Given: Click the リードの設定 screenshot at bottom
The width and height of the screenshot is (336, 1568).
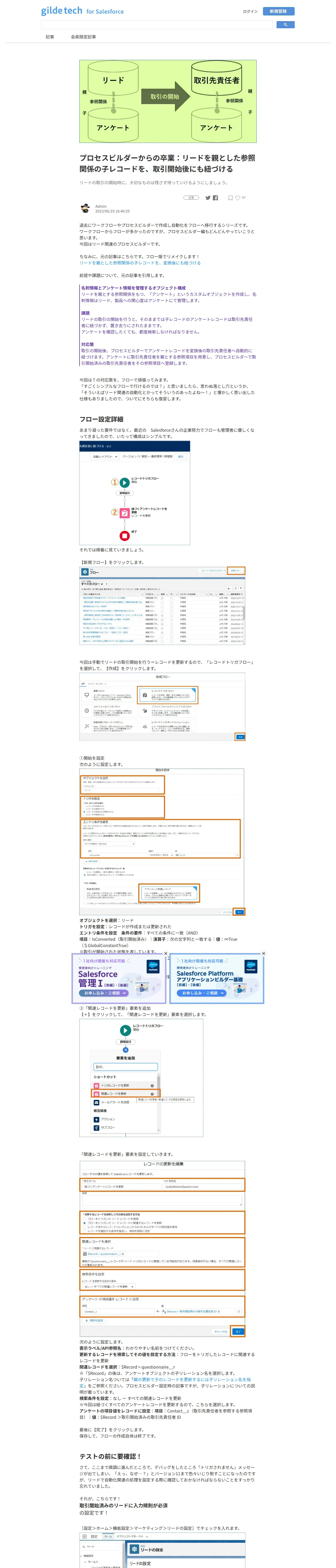Looking at the screenshot, I should (x=162, y=1550).
